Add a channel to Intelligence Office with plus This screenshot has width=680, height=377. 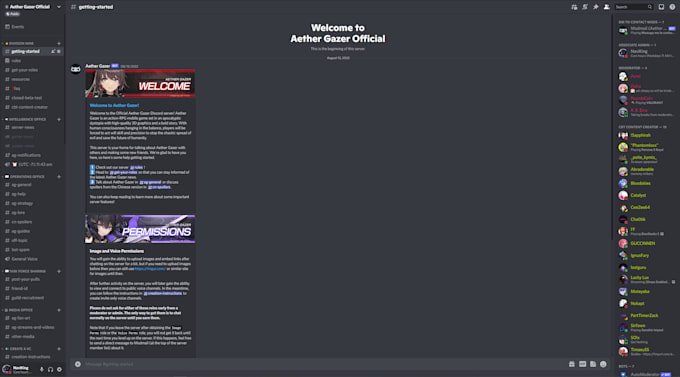(59, 119)
